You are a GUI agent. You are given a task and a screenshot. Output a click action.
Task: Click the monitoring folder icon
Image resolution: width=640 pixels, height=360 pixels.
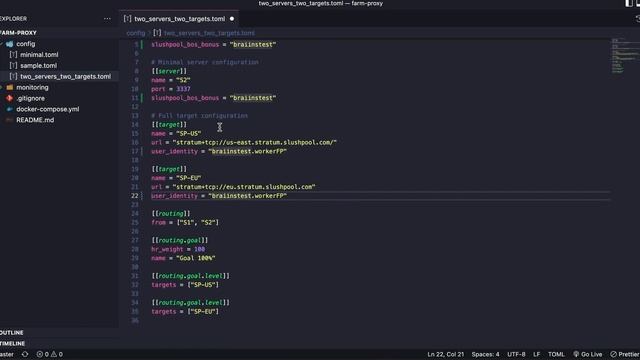click(10, 87)
